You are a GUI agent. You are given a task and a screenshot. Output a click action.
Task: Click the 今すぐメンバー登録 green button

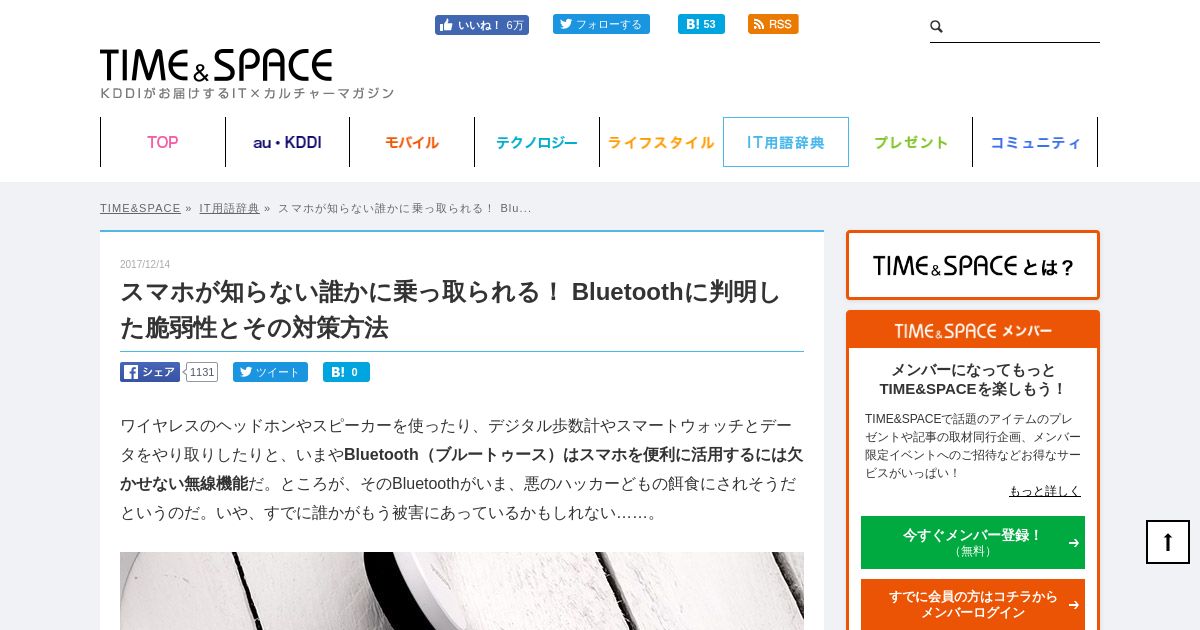(x=973, y=542)
